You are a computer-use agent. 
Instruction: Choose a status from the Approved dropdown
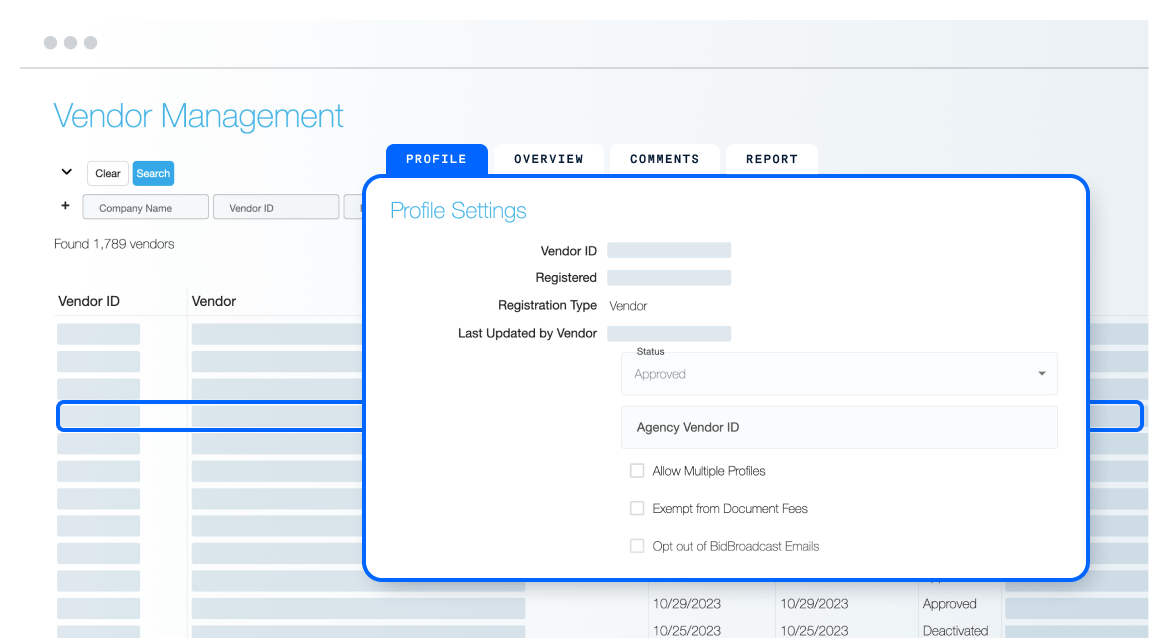click(839, 373)
